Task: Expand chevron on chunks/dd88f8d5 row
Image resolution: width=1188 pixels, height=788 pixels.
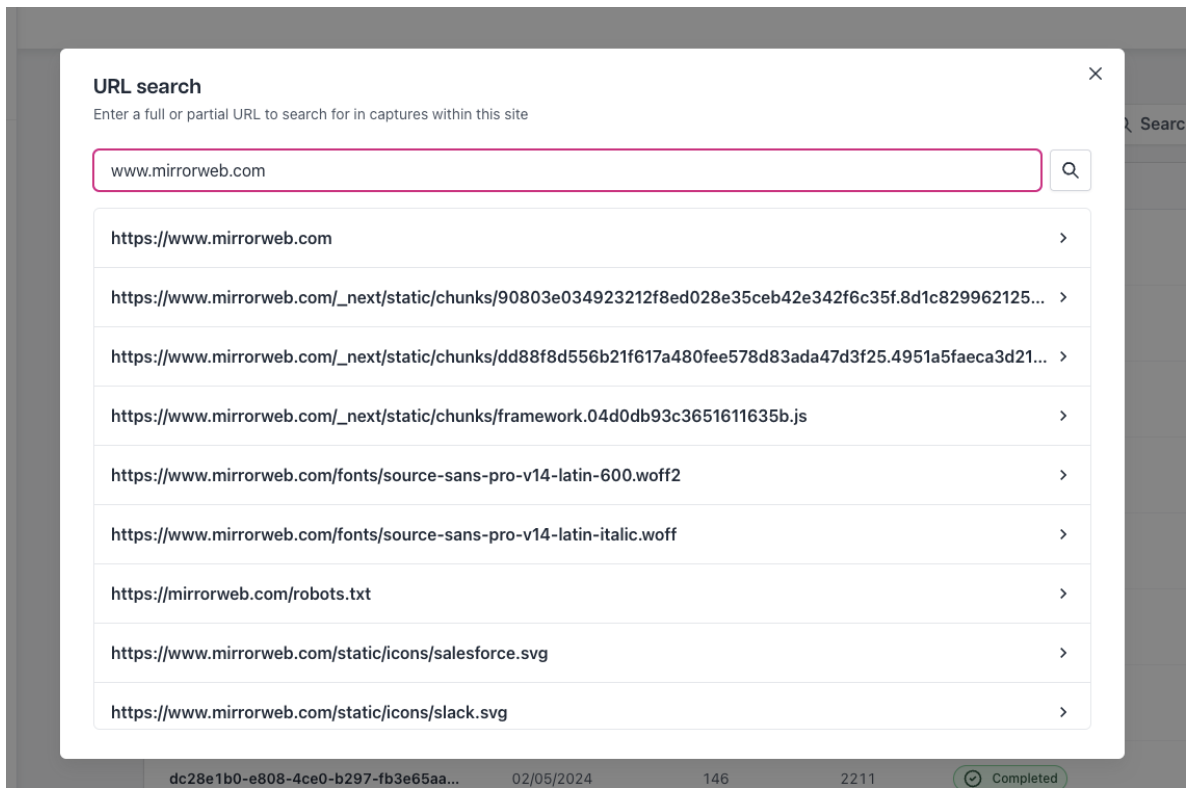Action: [1063, 356]
